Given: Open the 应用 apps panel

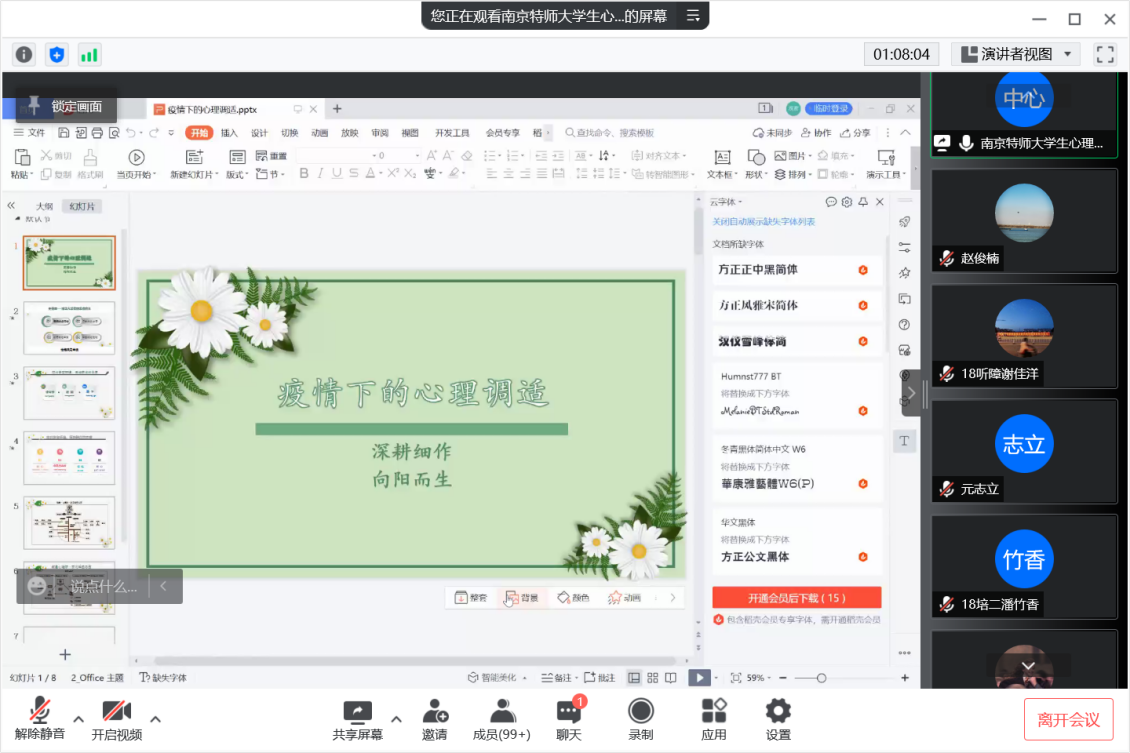Looking at the screenshot, I should click(713, 720).
